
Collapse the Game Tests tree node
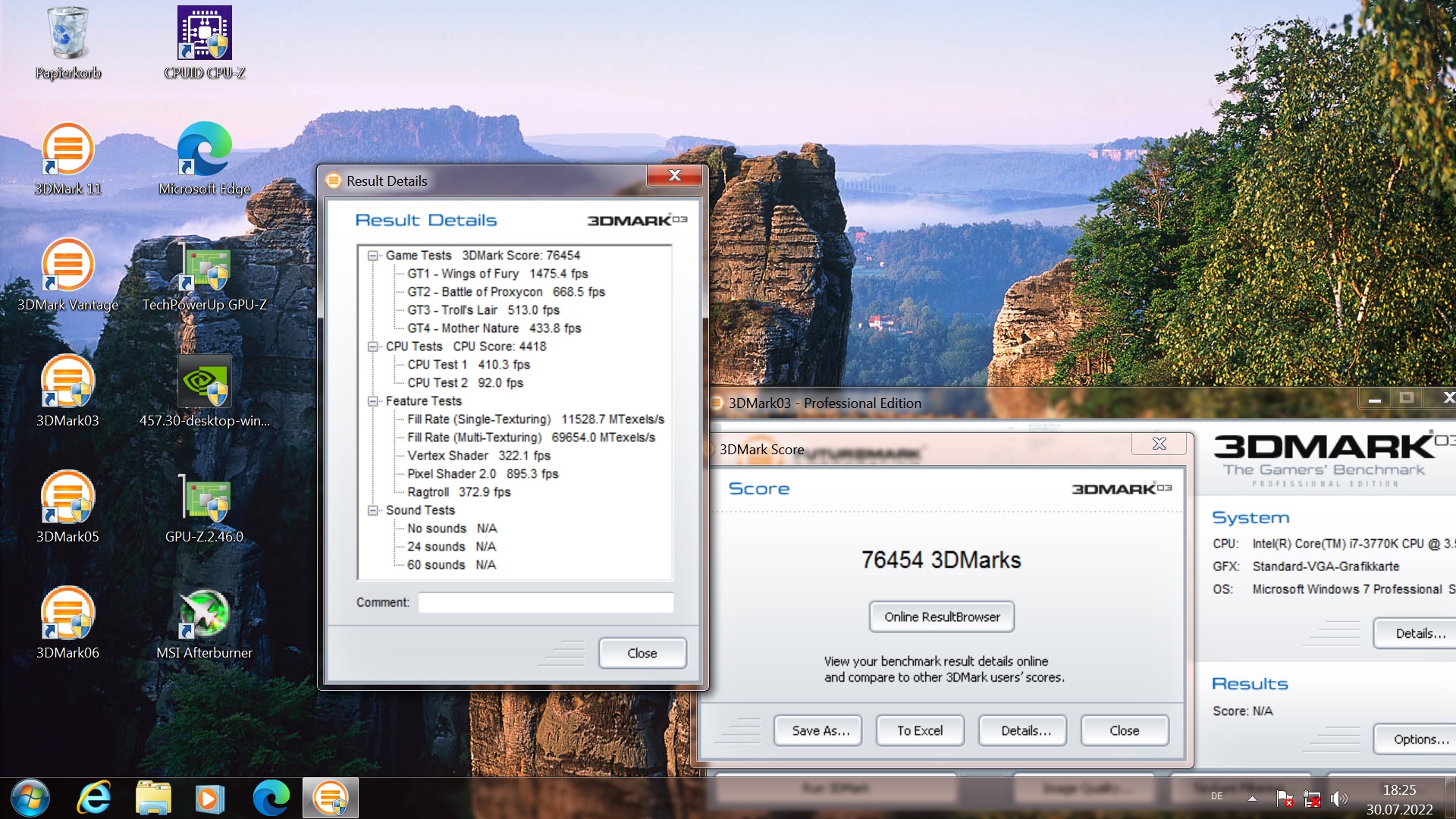pyautogui.click(x=373, y=256)
